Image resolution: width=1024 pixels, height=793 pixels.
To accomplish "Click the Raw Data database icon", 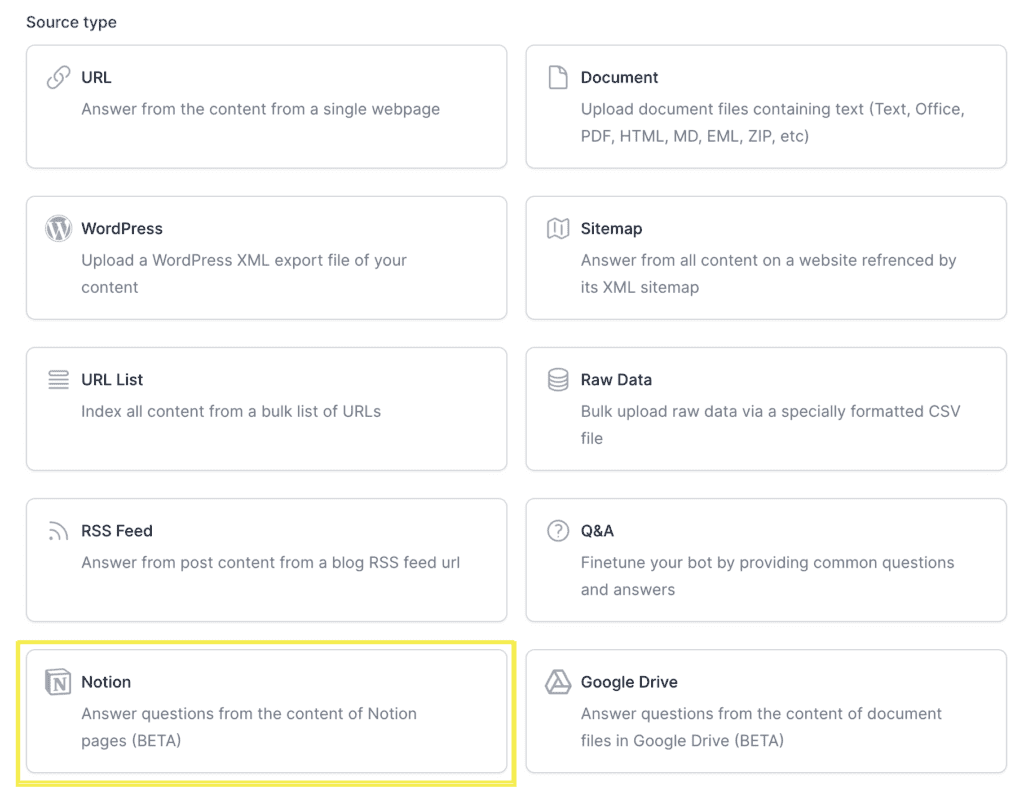I will pyautogui.click(x=558, y=380).
